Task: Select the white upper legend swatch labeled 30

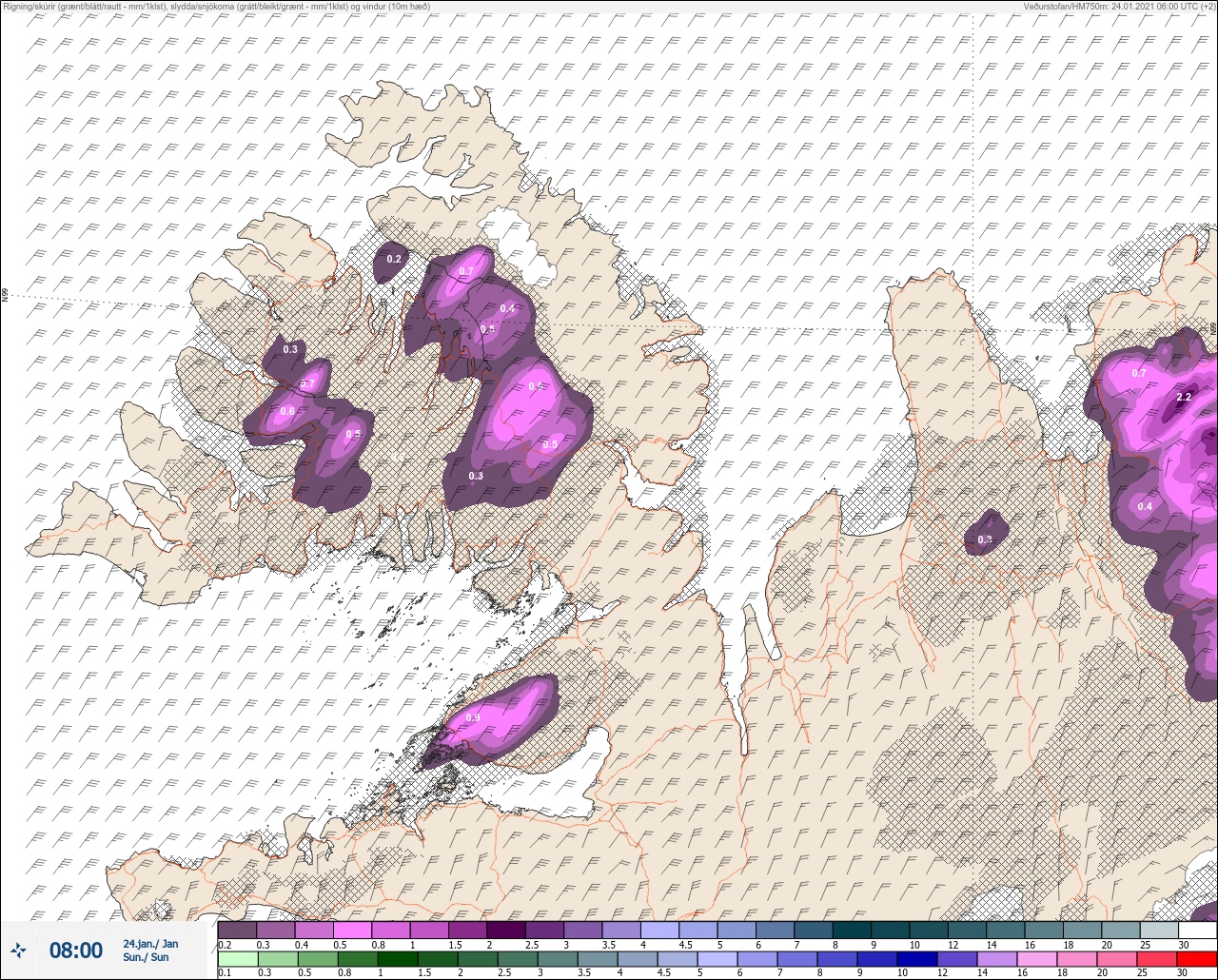Action: click(1197, 930)
